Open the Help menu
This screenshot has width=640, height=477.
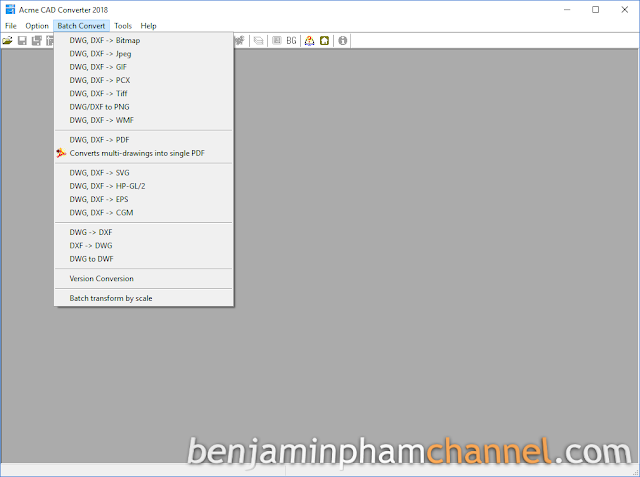[148, 26]
